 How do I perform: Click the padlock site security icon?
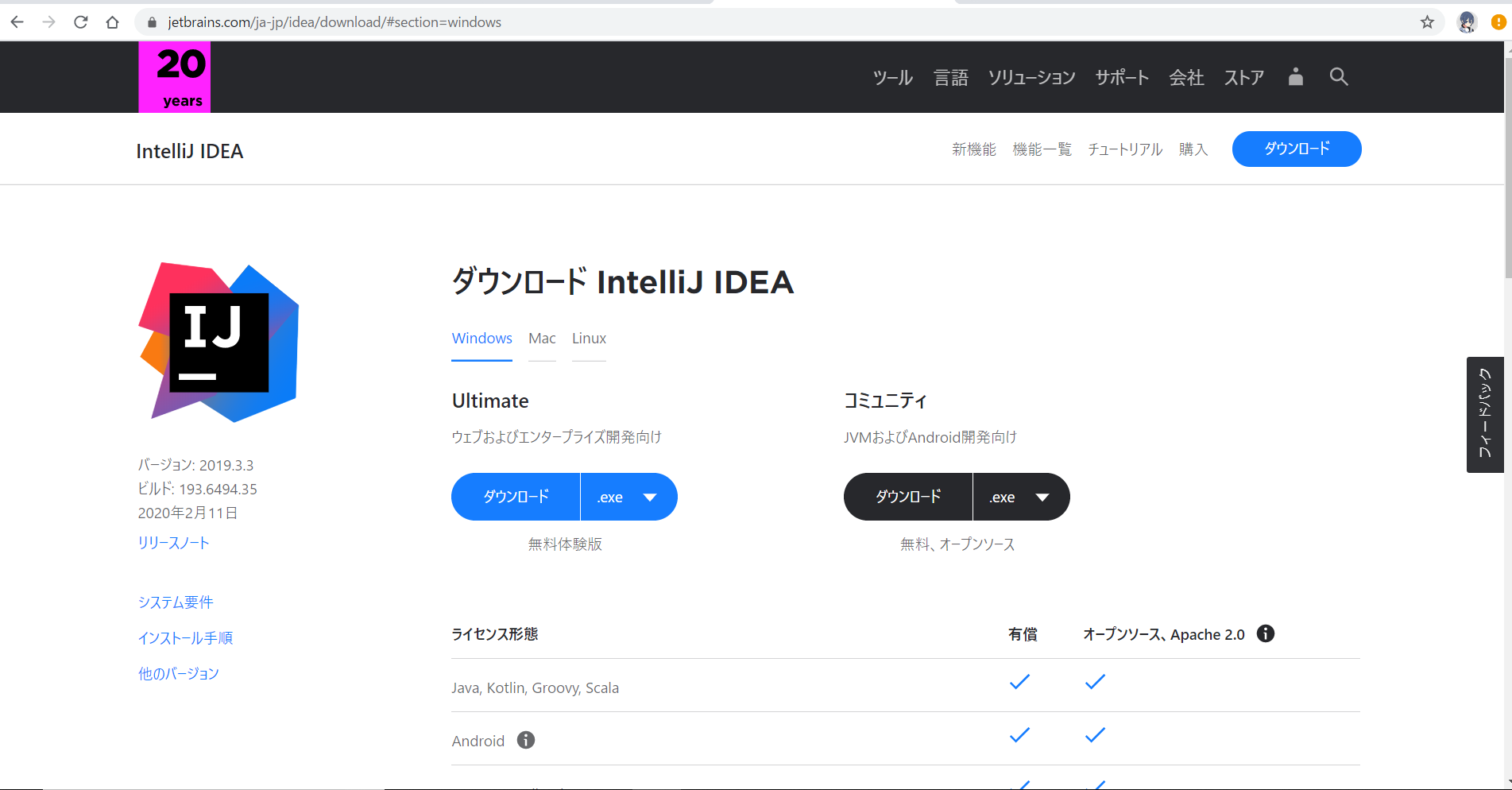click(152, 22)
